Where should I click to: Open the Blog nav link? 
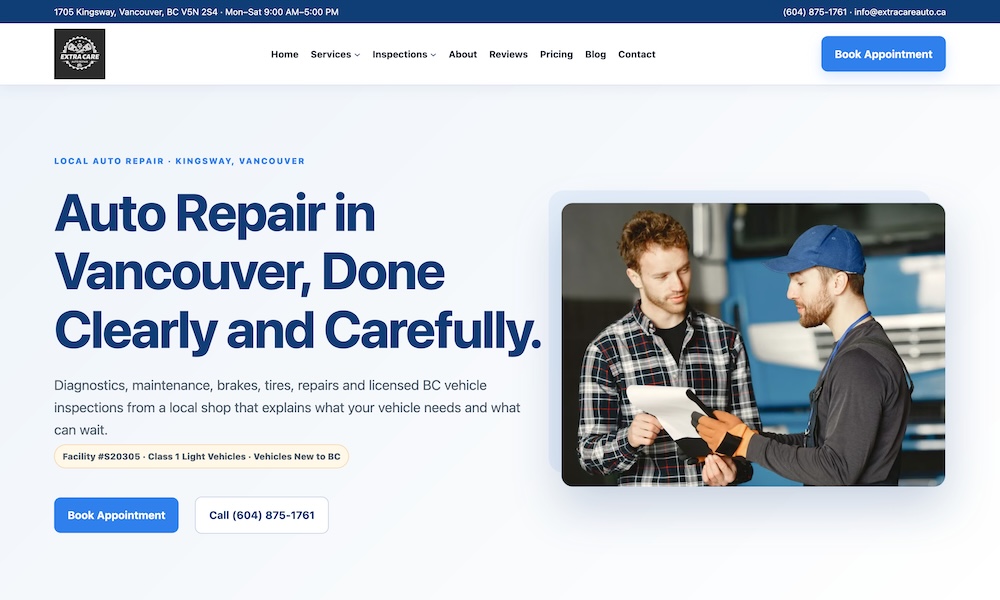(595, 54)
